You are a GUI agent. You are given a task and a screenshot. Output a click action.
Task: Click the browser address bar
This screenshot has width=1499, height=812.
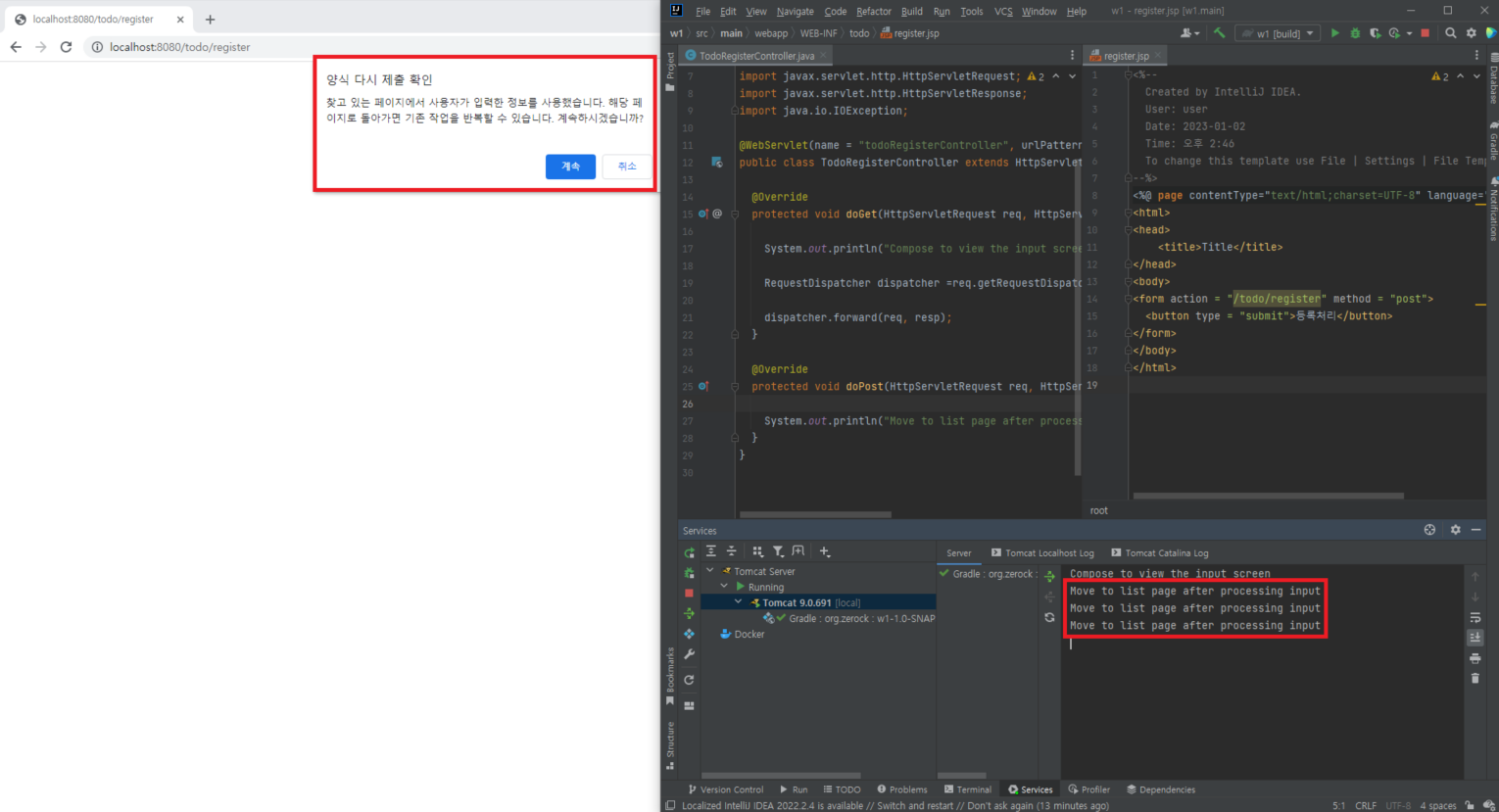click(x=372, y=47)
